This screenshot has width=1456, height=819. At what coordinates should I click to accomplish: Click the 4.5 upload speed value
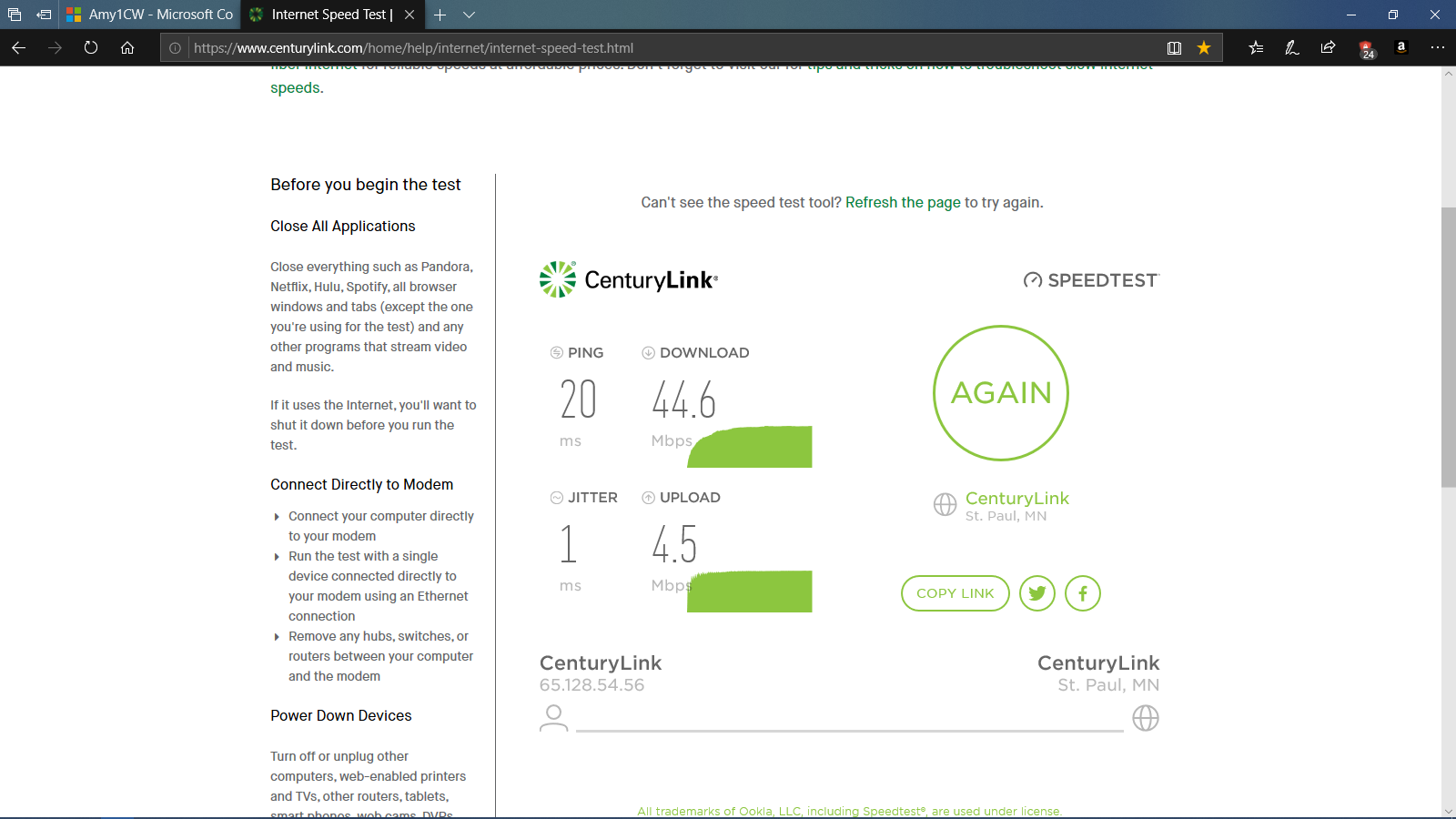(x=674, y=544)
